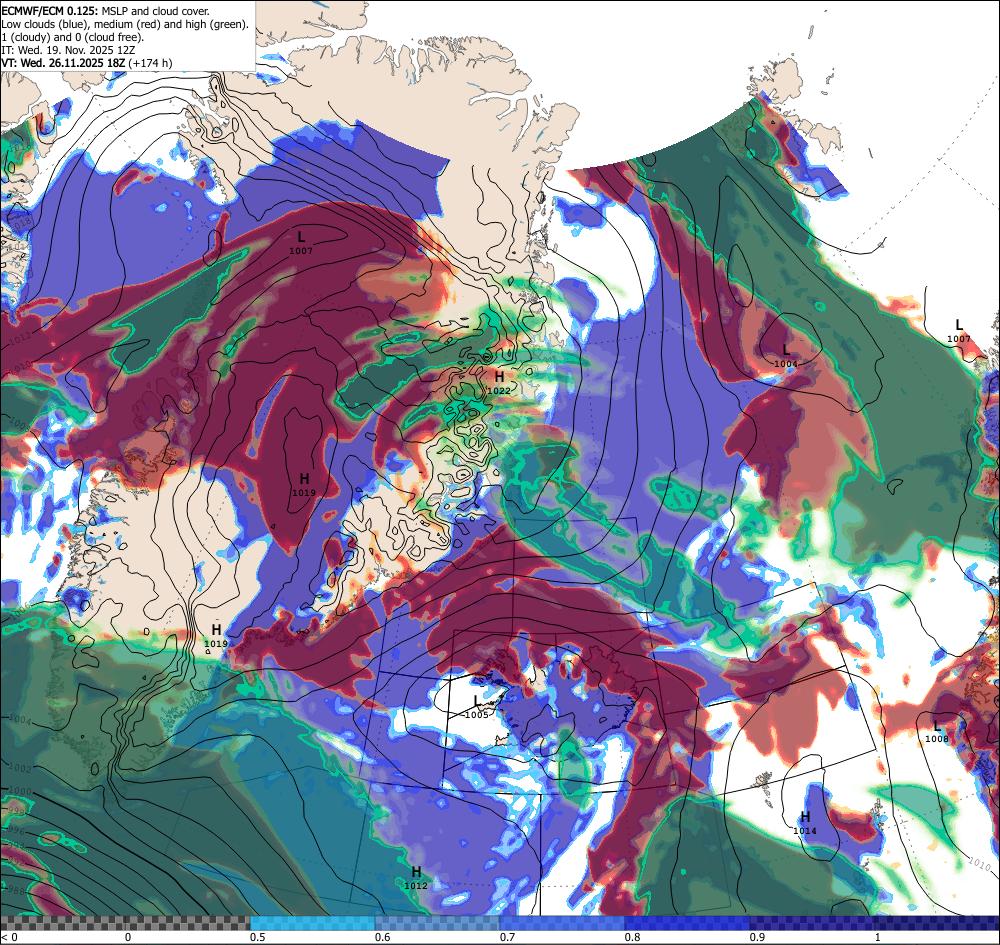
Task: Click the 0.7–0.8 color scale segment
Action: (562, 923)
